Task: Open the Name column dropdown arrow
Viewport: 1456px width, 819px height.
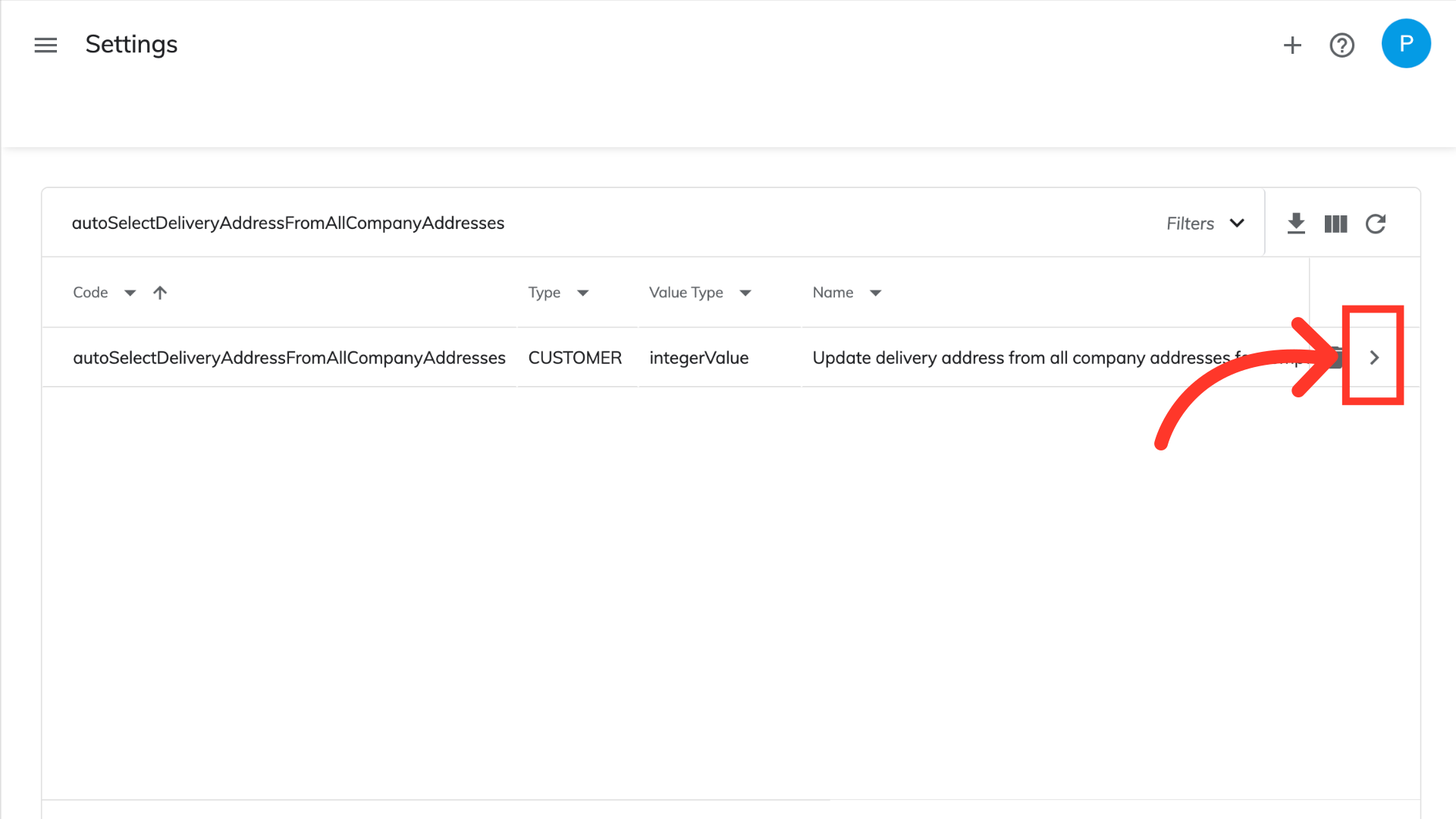Action: tap(875, 293)
